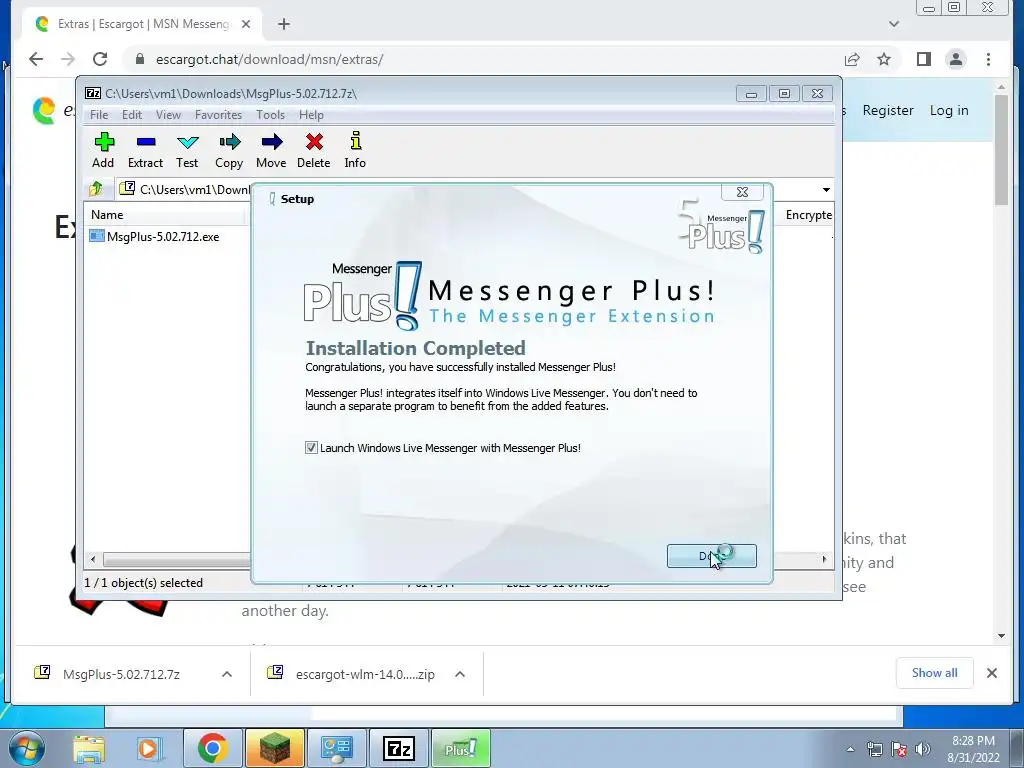
Task: Close the Extras Escargot tab
Action: (246, 24)
